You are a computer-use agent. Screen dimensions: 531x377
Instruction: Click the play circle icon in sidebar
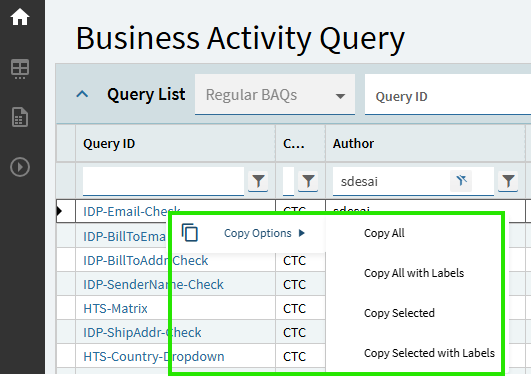coord(20,167)
